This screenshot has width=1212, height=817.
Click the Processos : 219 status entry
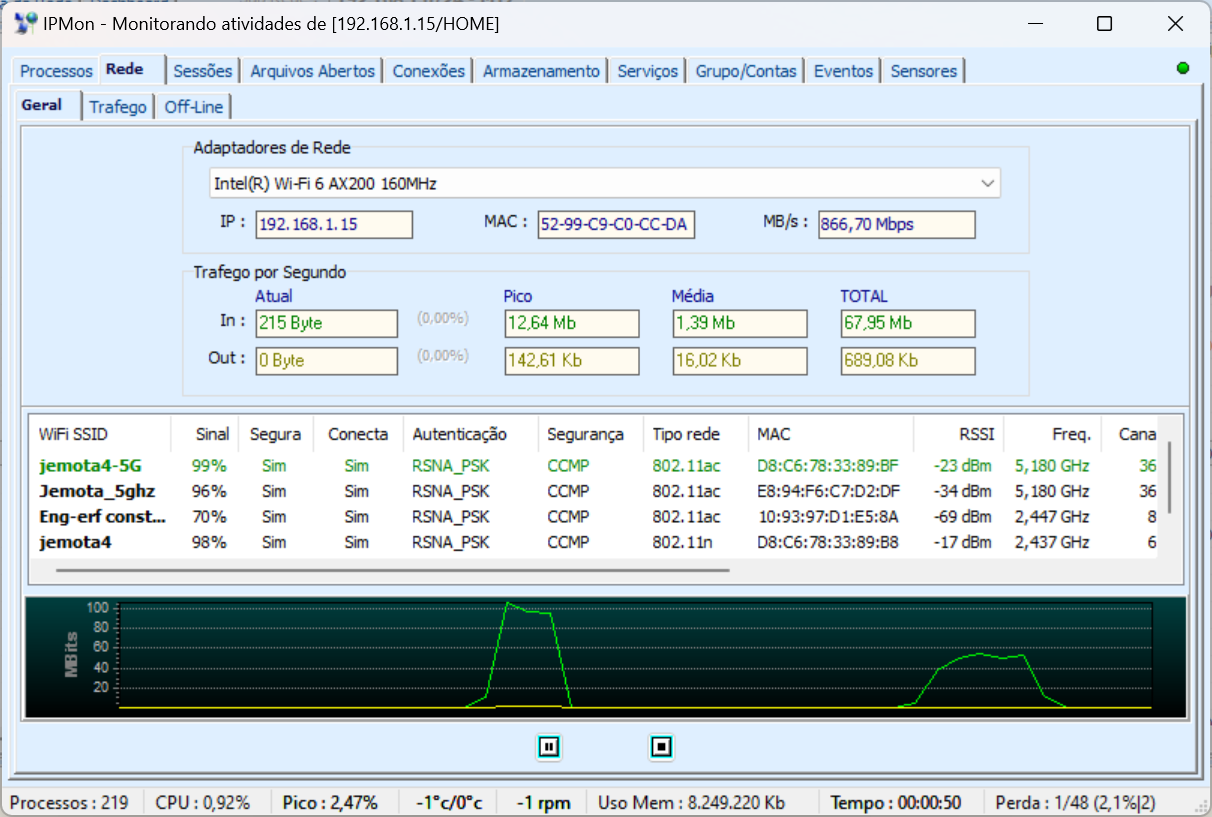pyautogui.click(x=70, y=803)
